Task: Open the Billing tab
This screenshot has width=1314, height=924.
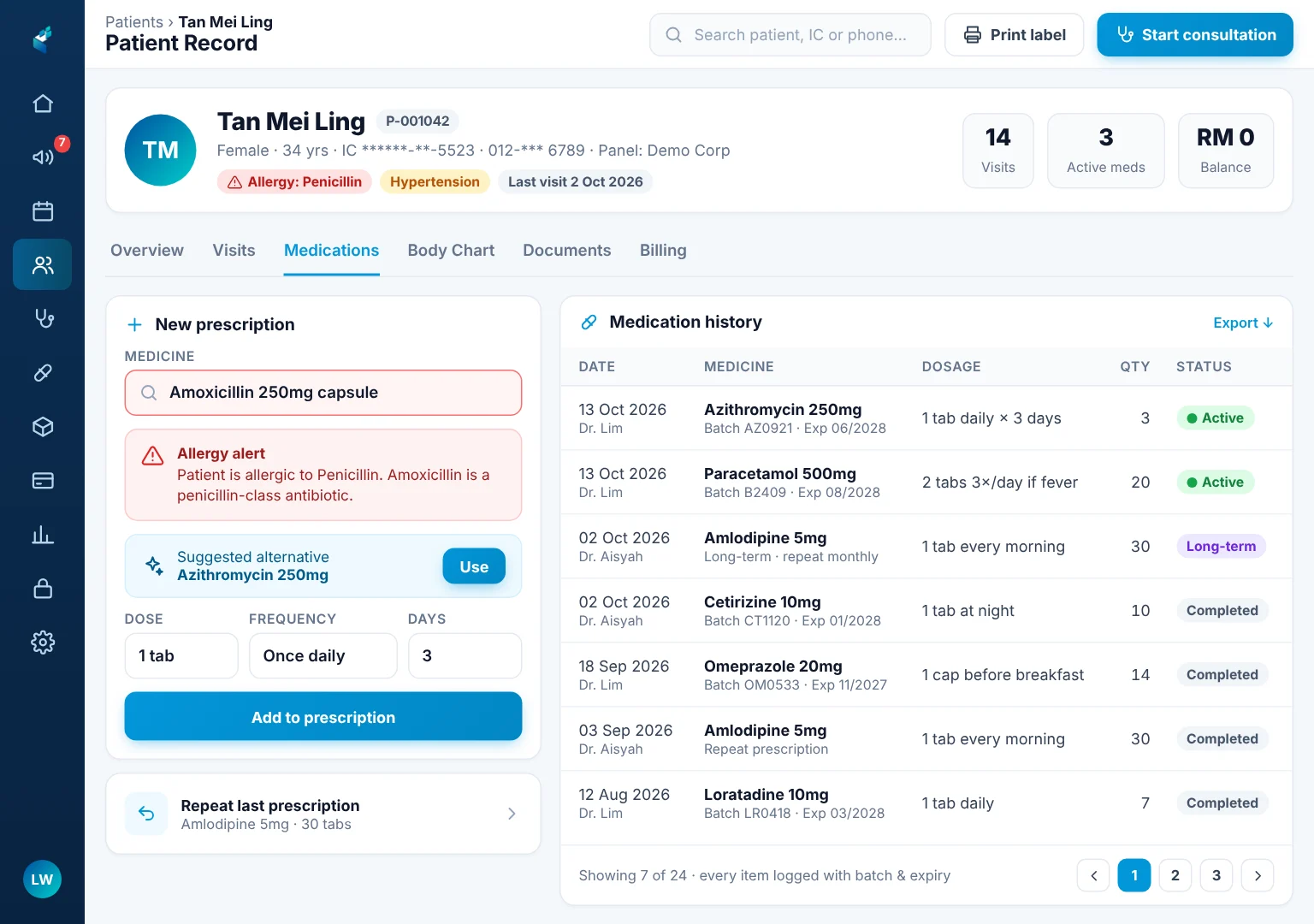Action: pyautogui.click(x=663, y=250)
